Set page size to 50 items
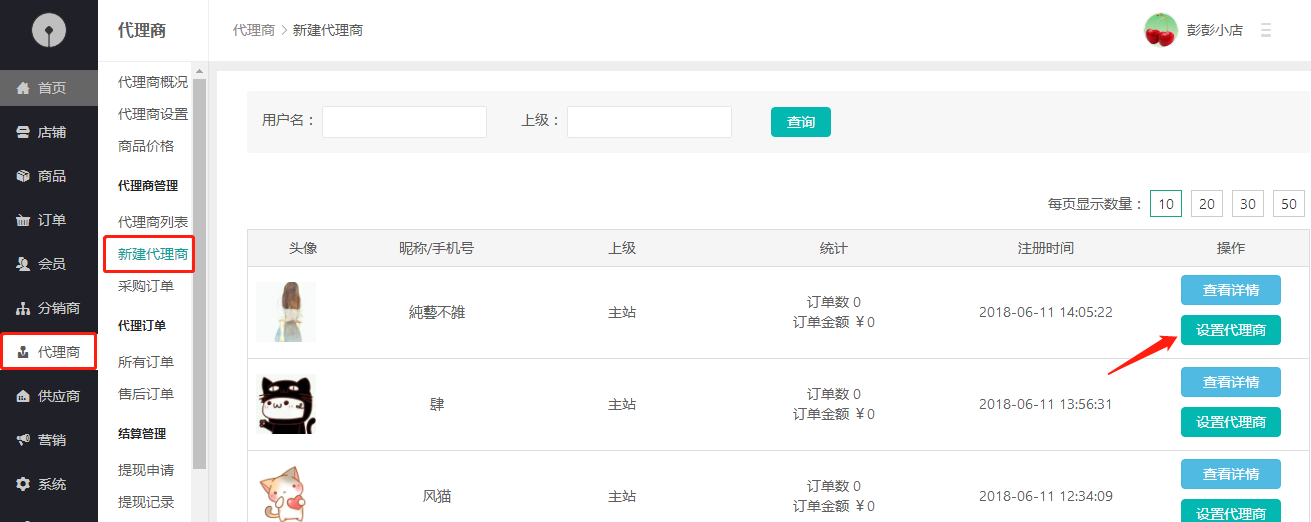 point(1288,204)
